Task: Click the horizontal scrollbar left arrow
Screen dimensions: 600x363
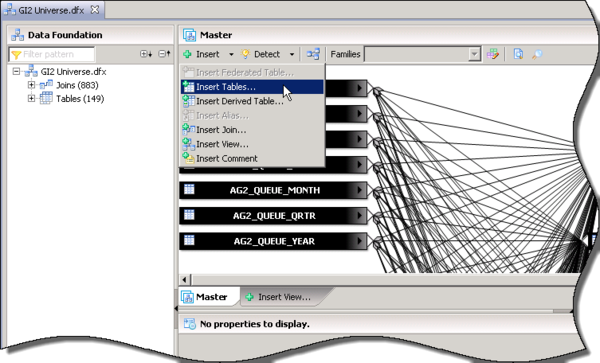Action: [184, 280]
